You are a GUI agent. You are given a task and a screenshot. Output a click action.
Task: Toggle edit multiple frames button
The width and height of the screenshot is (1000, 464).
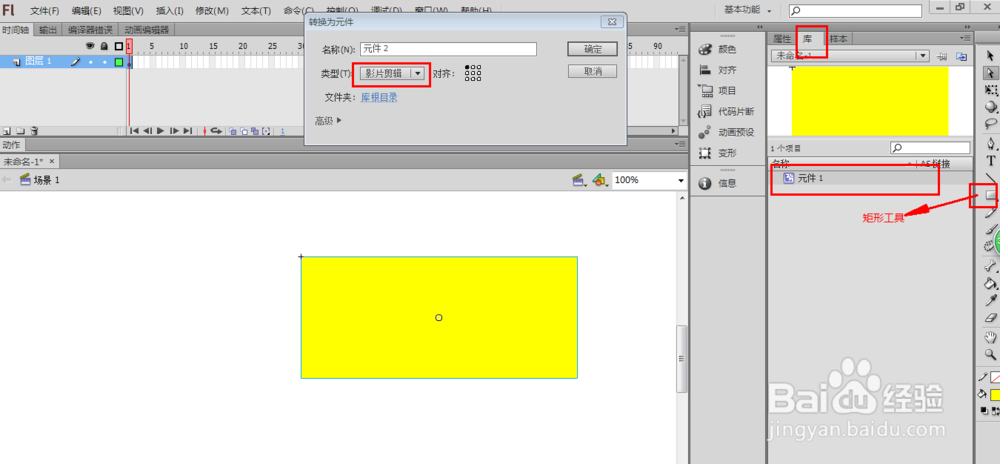point(254,131)
